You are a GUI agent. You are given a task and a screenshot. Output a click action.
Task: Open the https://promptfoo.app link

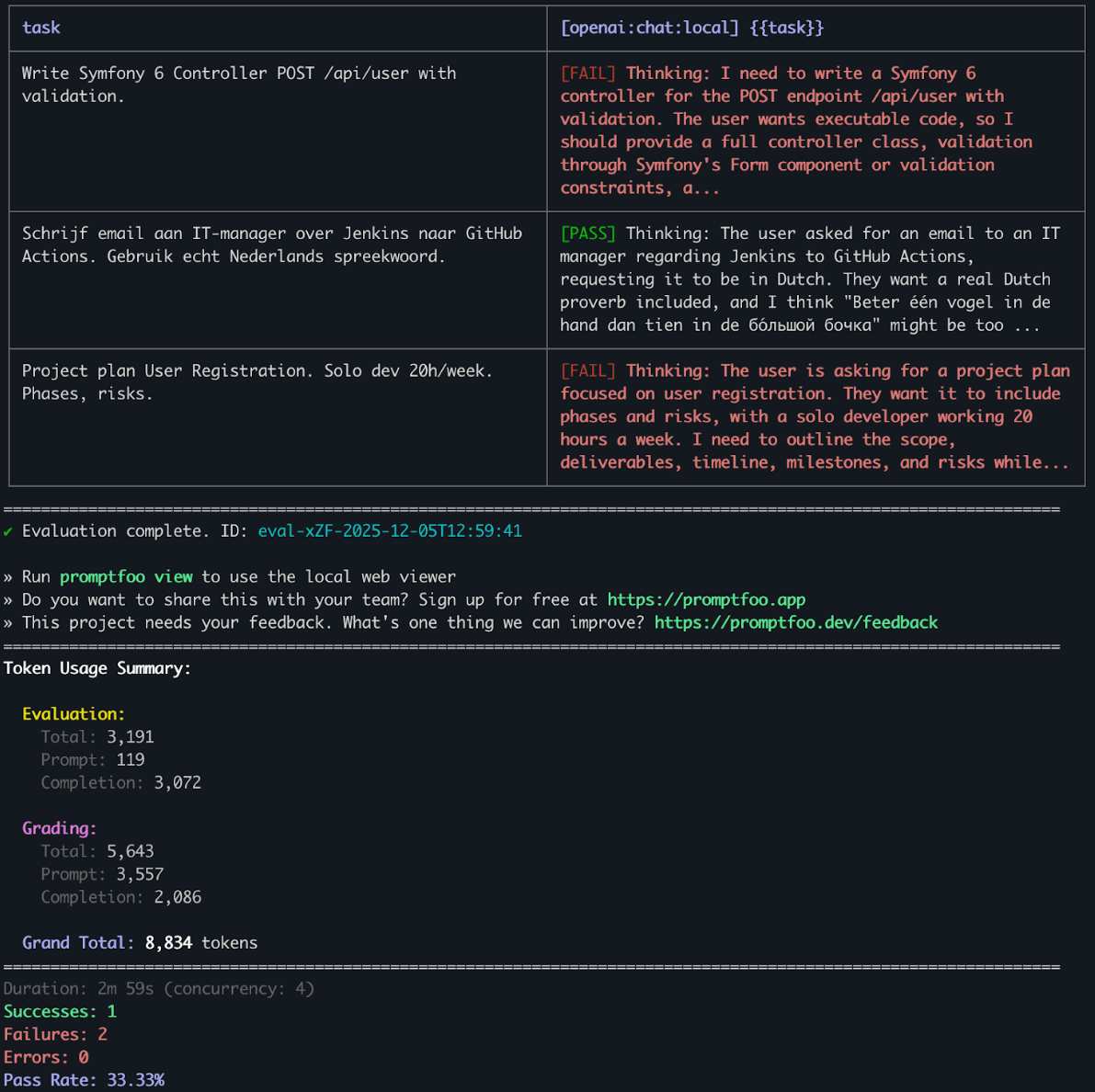(705, 600)
